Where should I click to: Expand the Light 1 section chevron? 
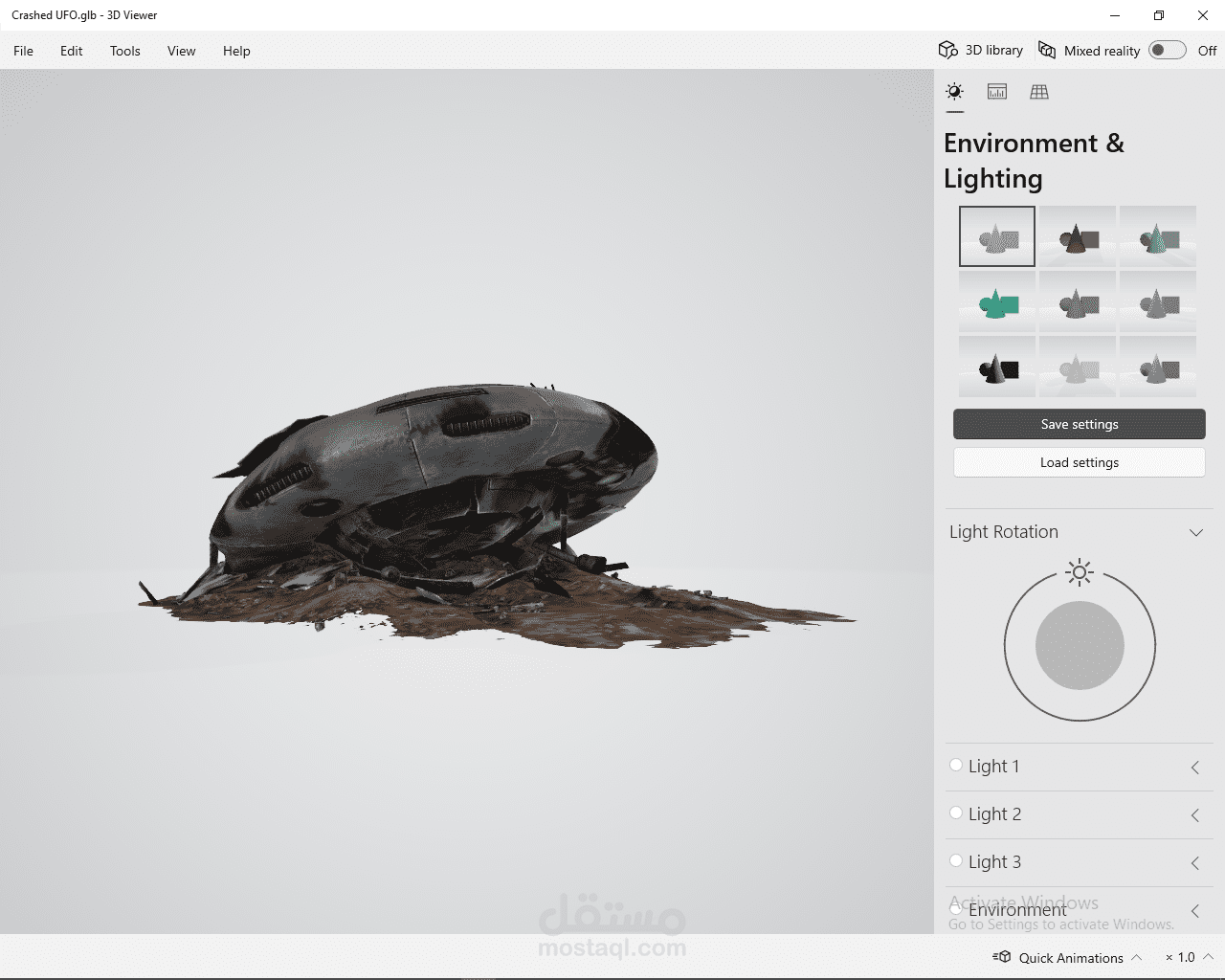pyautogui.click(x=1195, y=768)
